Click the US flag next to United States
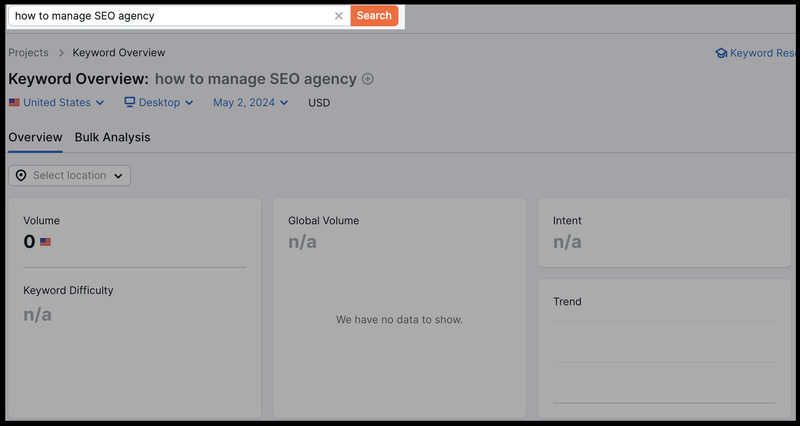 click(14, 103)
